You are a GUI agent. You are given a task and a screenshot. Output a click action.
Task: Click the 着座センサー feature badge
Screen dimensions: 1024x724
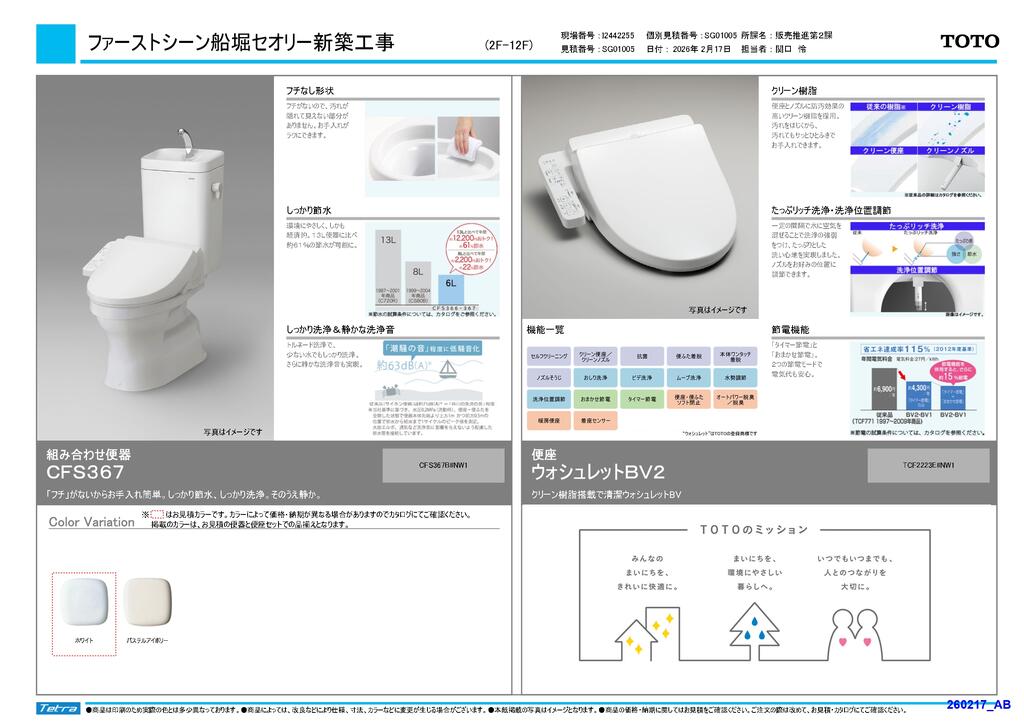(x=595, y=420)
